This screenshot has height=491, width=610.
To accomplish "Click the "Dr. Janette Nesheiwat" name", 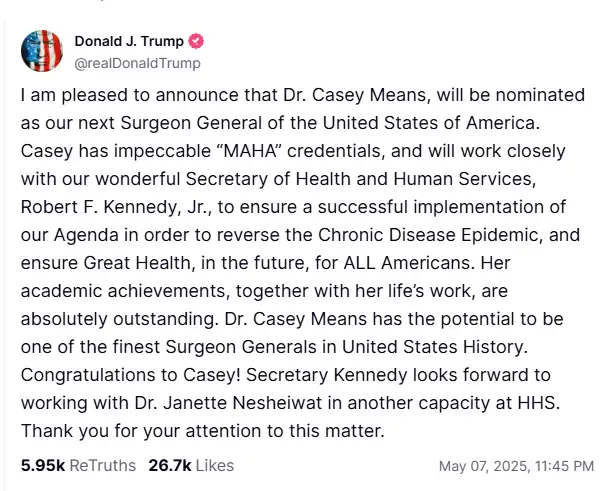I will coord(229,403).
